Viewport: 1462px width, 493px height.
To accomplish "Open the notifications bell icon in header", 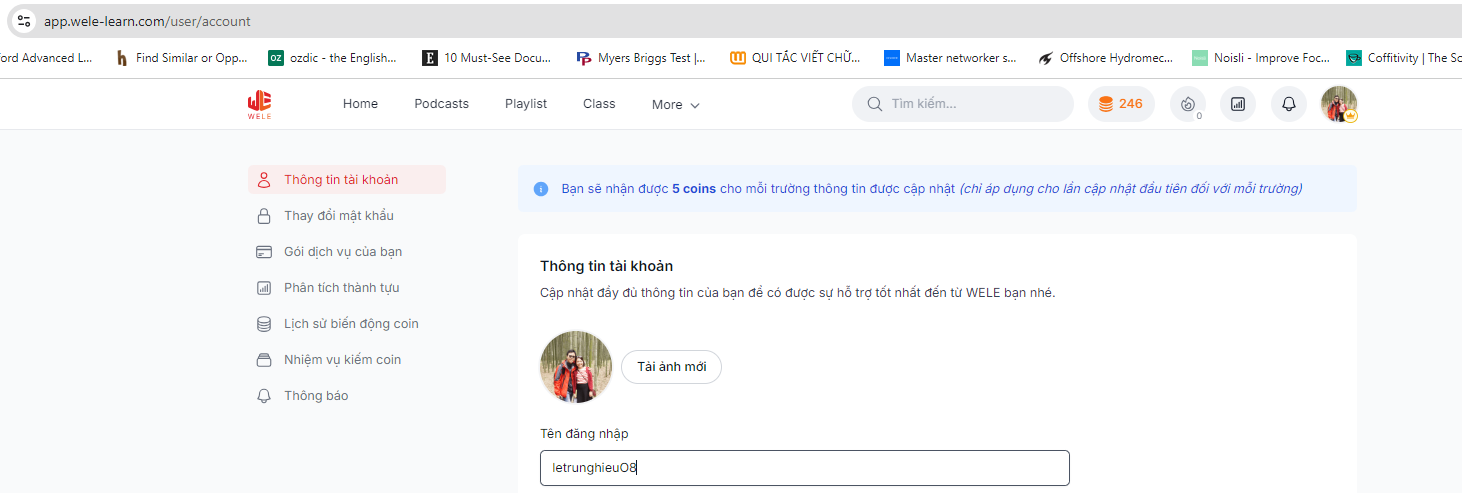I will pos(1288,104).
